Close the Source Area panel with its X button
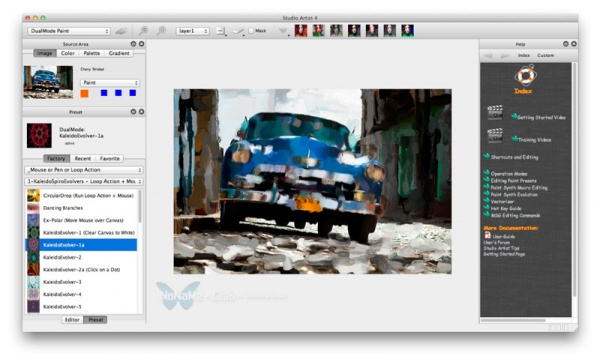Viewport: 600px width, 362px height. (x=141, y=44)
